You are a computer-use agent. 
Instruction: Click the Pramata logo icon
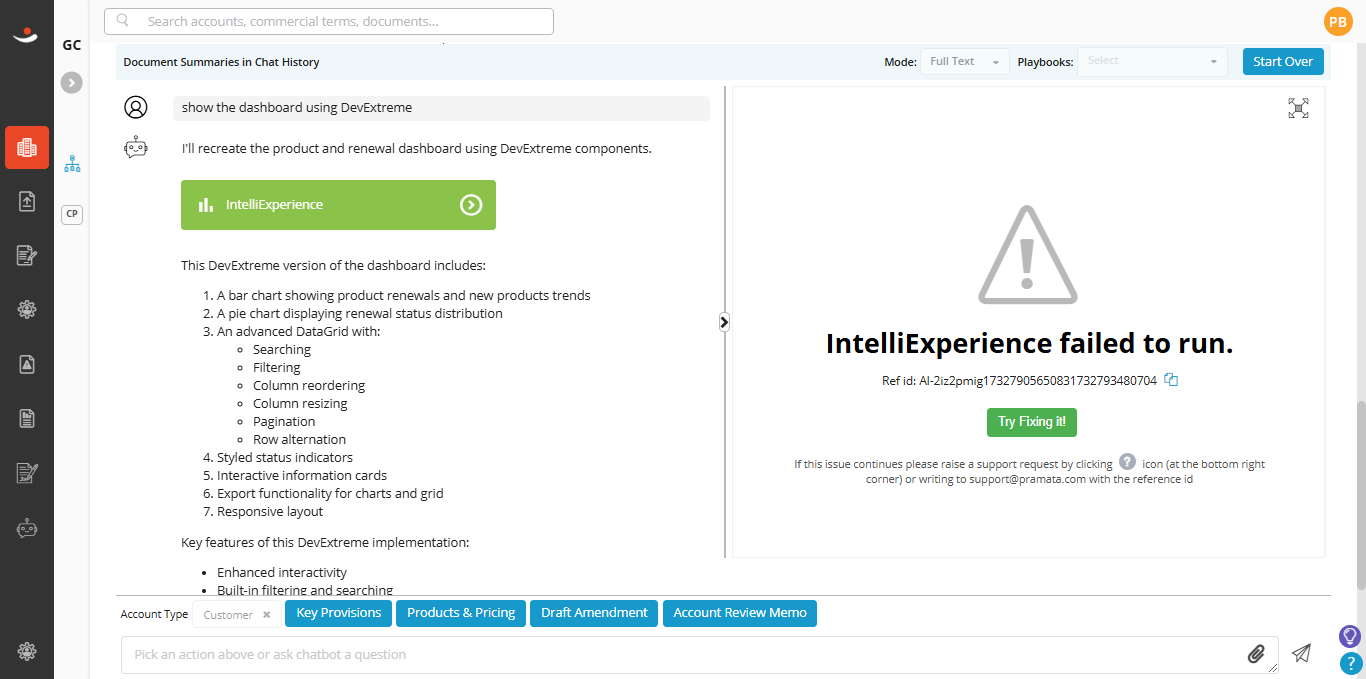(26, 35)
